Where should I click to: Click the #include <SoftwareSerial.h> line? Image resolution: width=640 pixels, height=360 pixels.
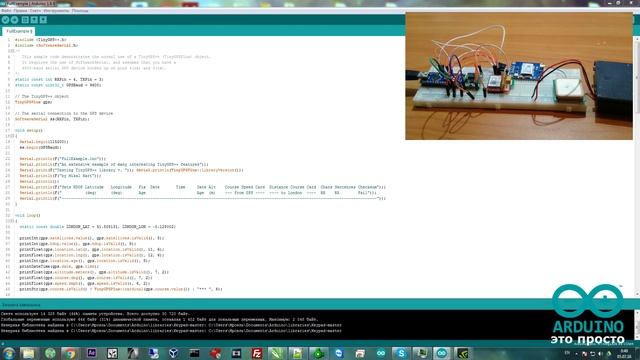click(46, 45)
